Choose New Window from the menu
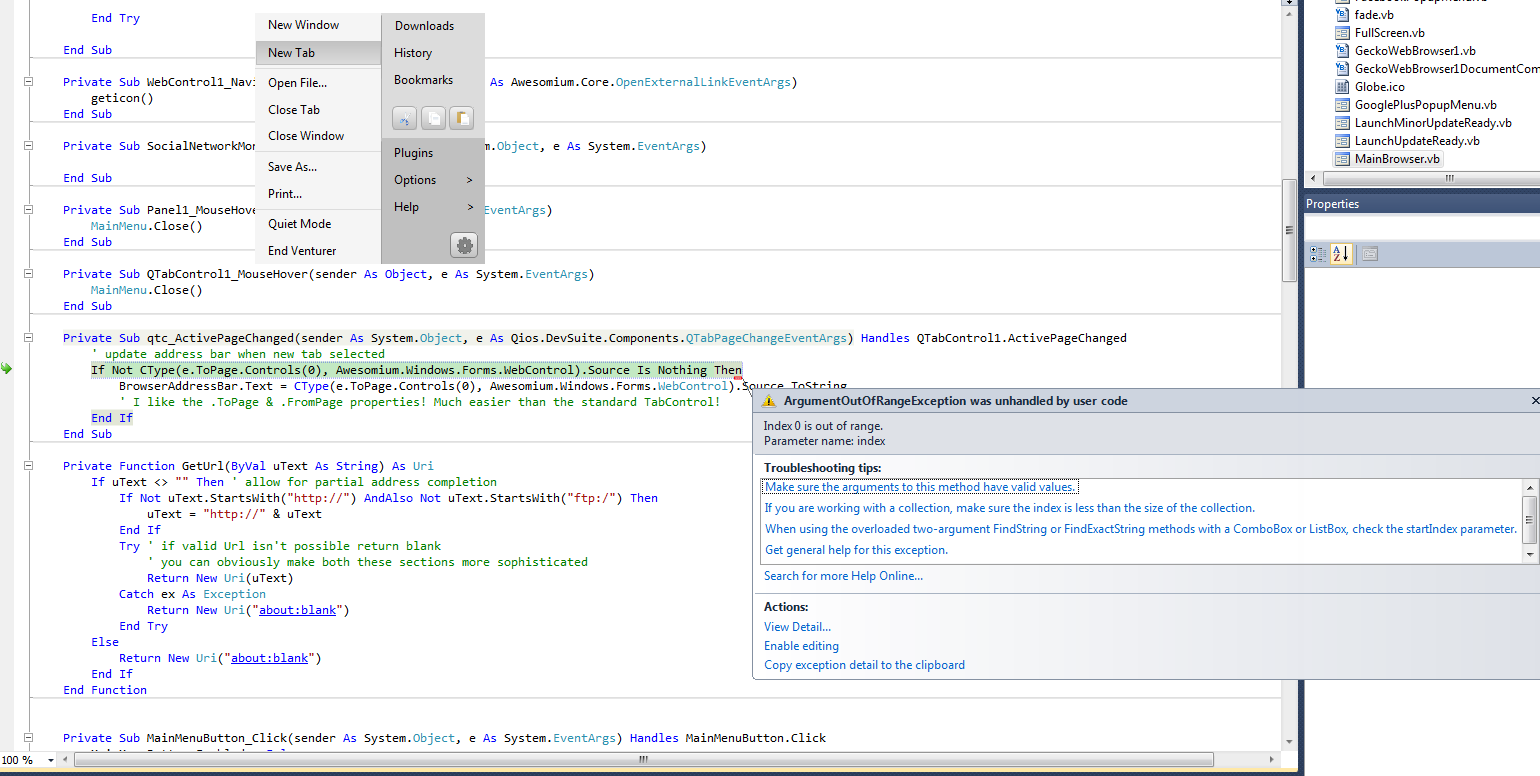The height and width of the screenshot is (776, 1540). [303, 25]
